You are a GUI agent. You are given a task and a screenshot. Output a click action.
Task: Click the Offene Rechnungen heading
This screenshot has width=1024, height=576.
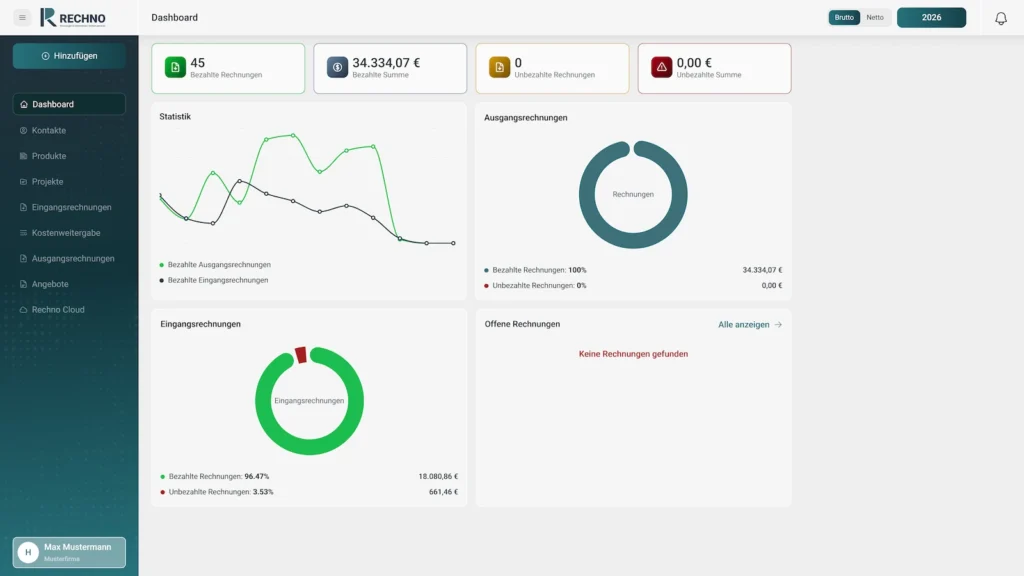pos(522,324)
